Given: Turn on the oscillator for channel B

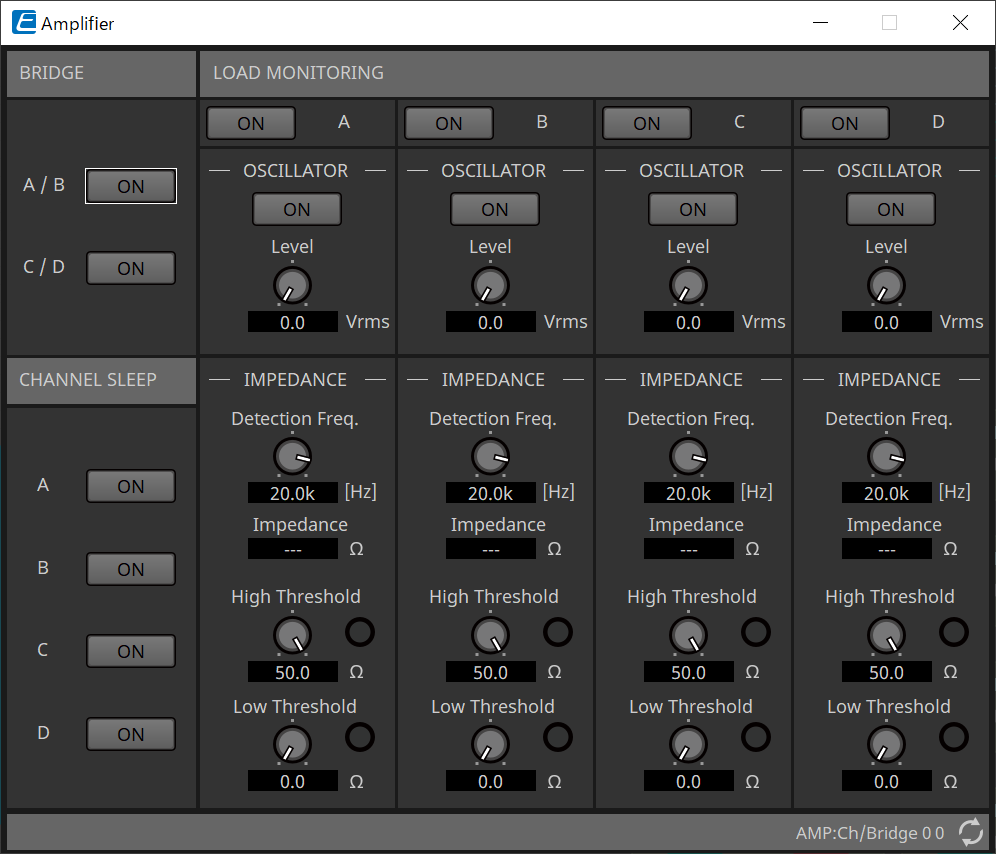Looking at the screenshot, I should (494, 209).
